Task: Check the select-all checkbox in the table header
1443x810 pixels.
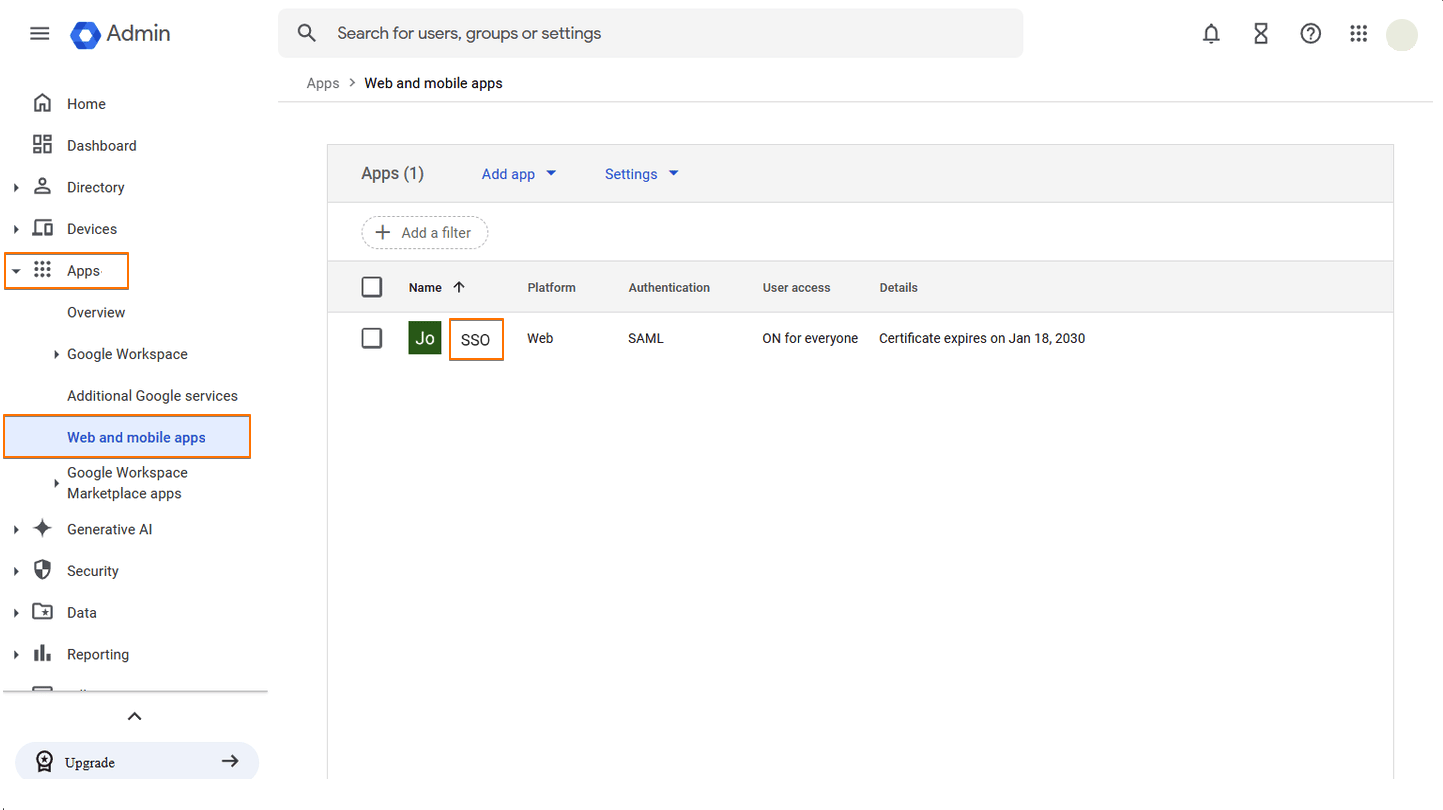Action: (371, 286)
